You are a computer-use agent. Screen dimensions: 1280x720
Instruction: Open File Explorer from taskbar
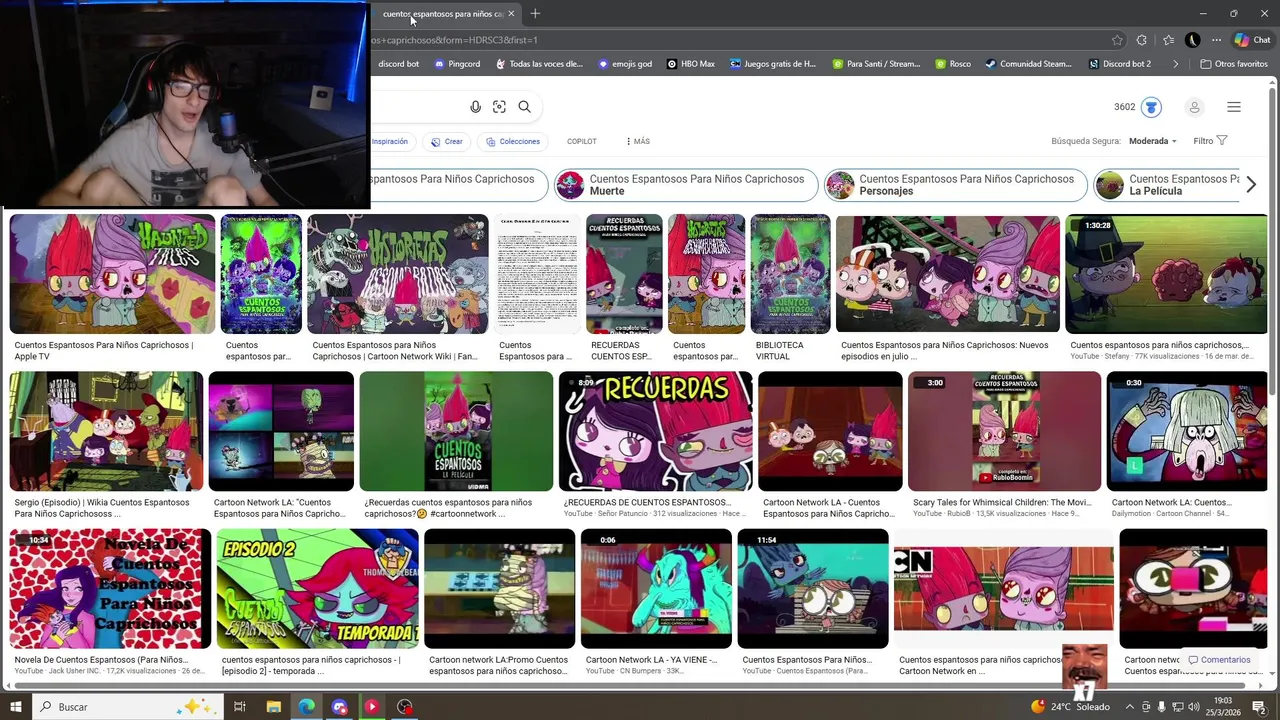click(273, 707)
